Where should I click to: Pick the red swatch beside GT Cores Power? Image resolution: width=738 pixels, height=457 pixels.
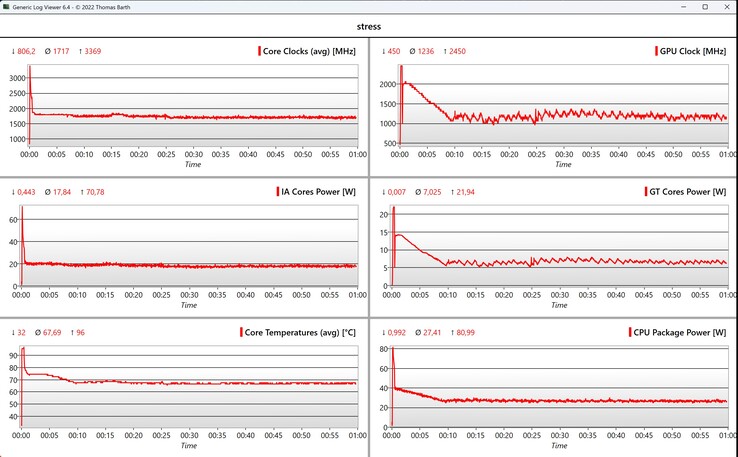pyautogui.click(x=638, y=191)
